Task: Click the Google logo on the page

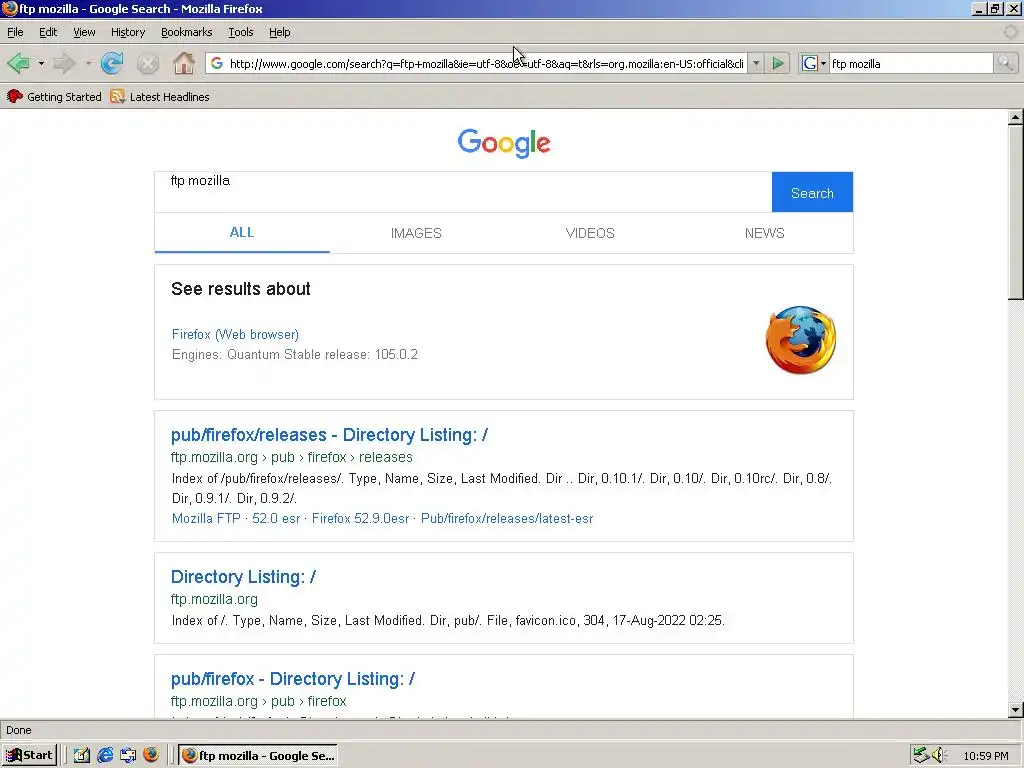Action: coord(504,143)
